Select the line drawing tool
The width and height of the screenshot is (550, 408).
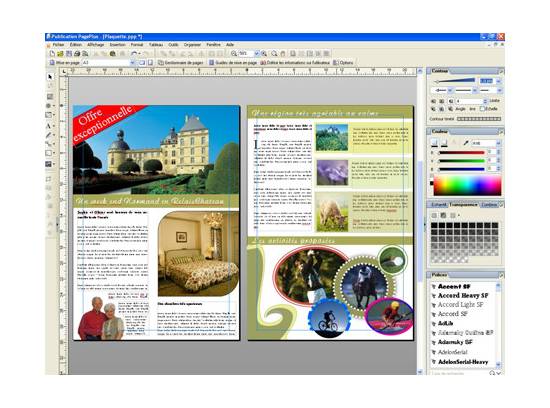pos(49,135)
